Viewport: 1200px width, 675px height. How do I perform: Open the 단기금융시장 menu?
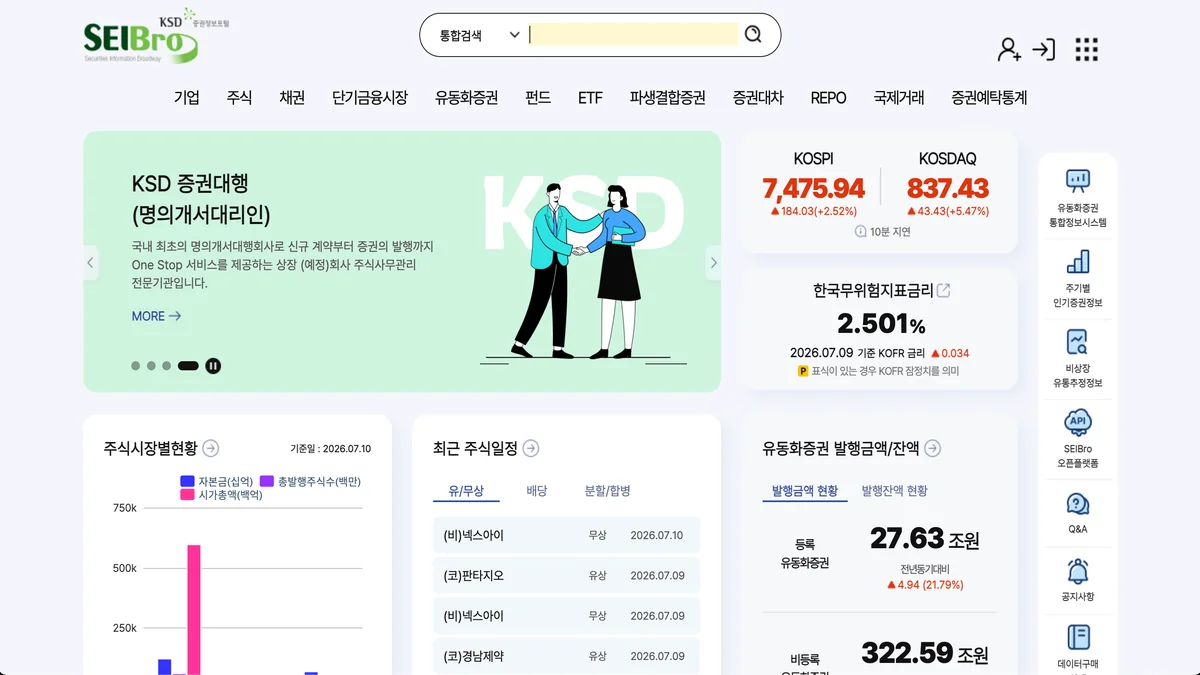point(370,98)
